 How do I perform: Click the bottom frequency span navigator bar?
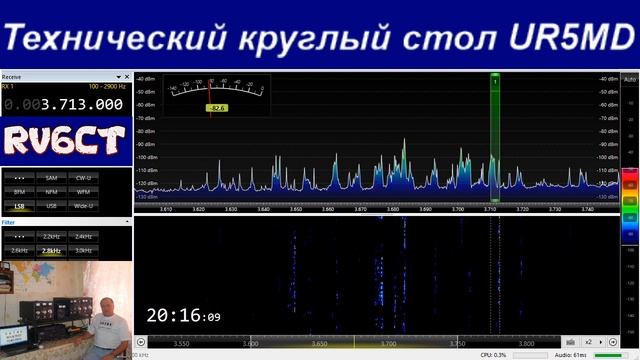pyautogui.click(x=354, y=342)
